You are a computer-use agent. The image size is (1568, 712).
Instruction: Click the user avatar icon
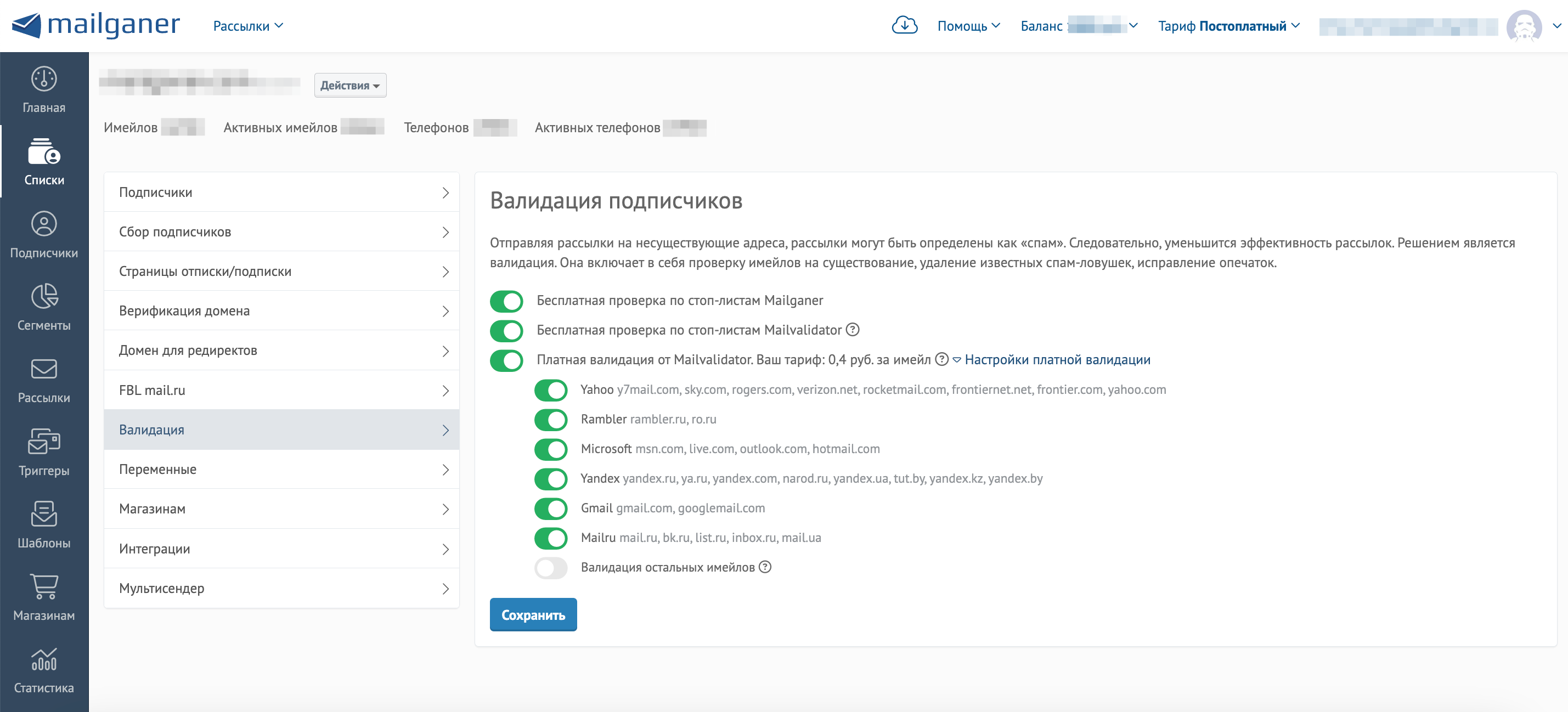1523,26
